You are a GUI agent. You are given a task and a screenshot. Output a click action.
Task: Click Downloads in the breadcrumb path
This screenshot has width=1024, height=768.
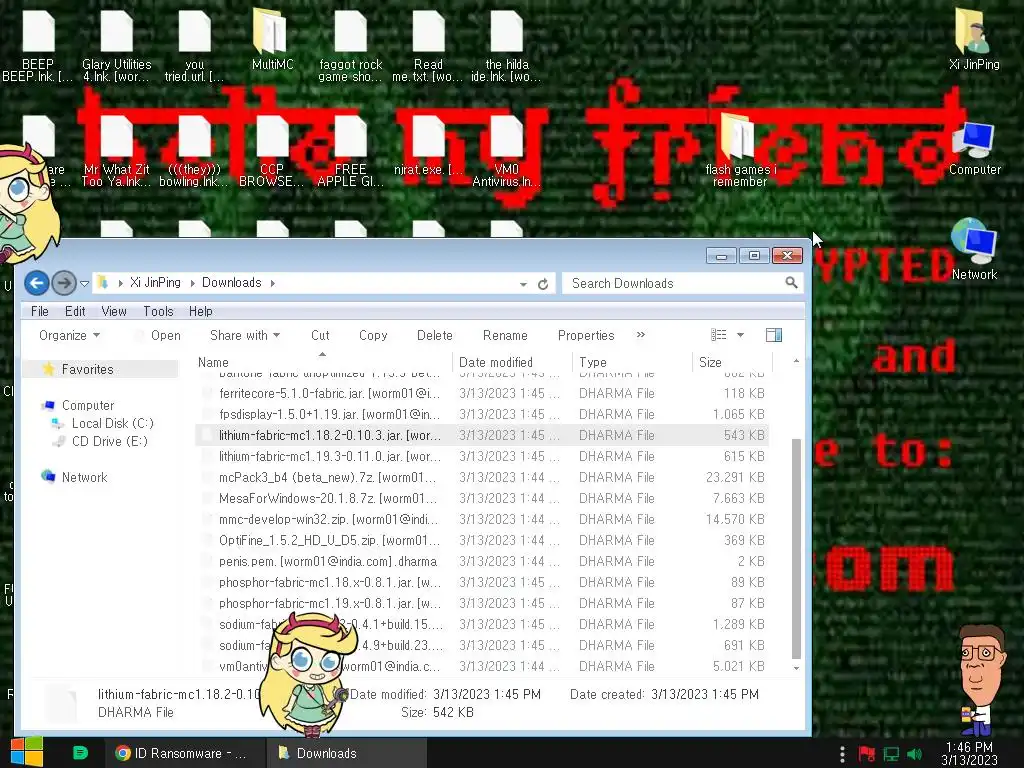tap(231, 282)
